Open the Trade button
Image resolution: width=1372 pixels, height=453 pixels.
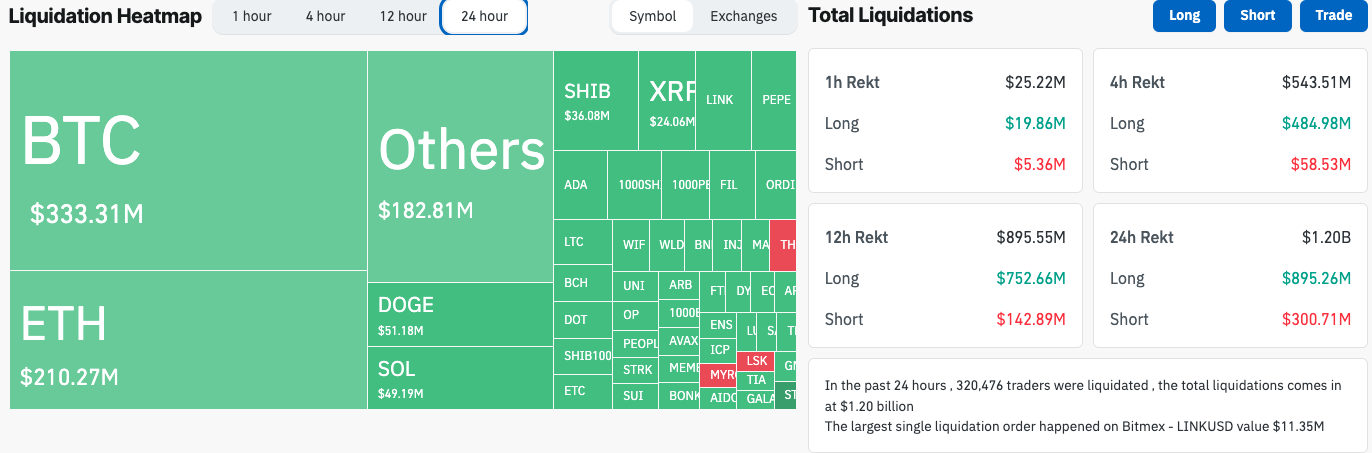[x=1333, y=16]
